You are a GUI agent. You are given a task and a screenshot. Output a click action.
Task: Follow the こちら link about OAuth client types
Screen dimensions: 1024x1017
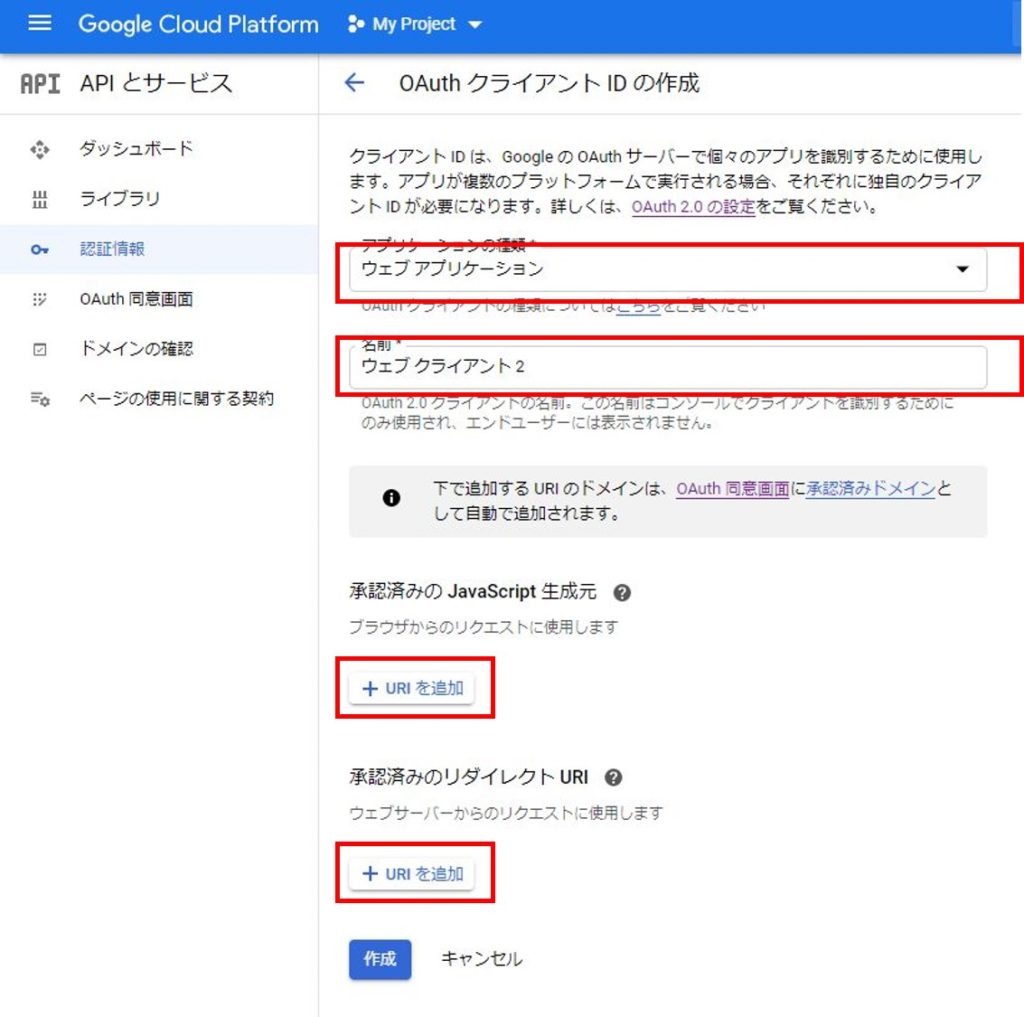point(638,306)
